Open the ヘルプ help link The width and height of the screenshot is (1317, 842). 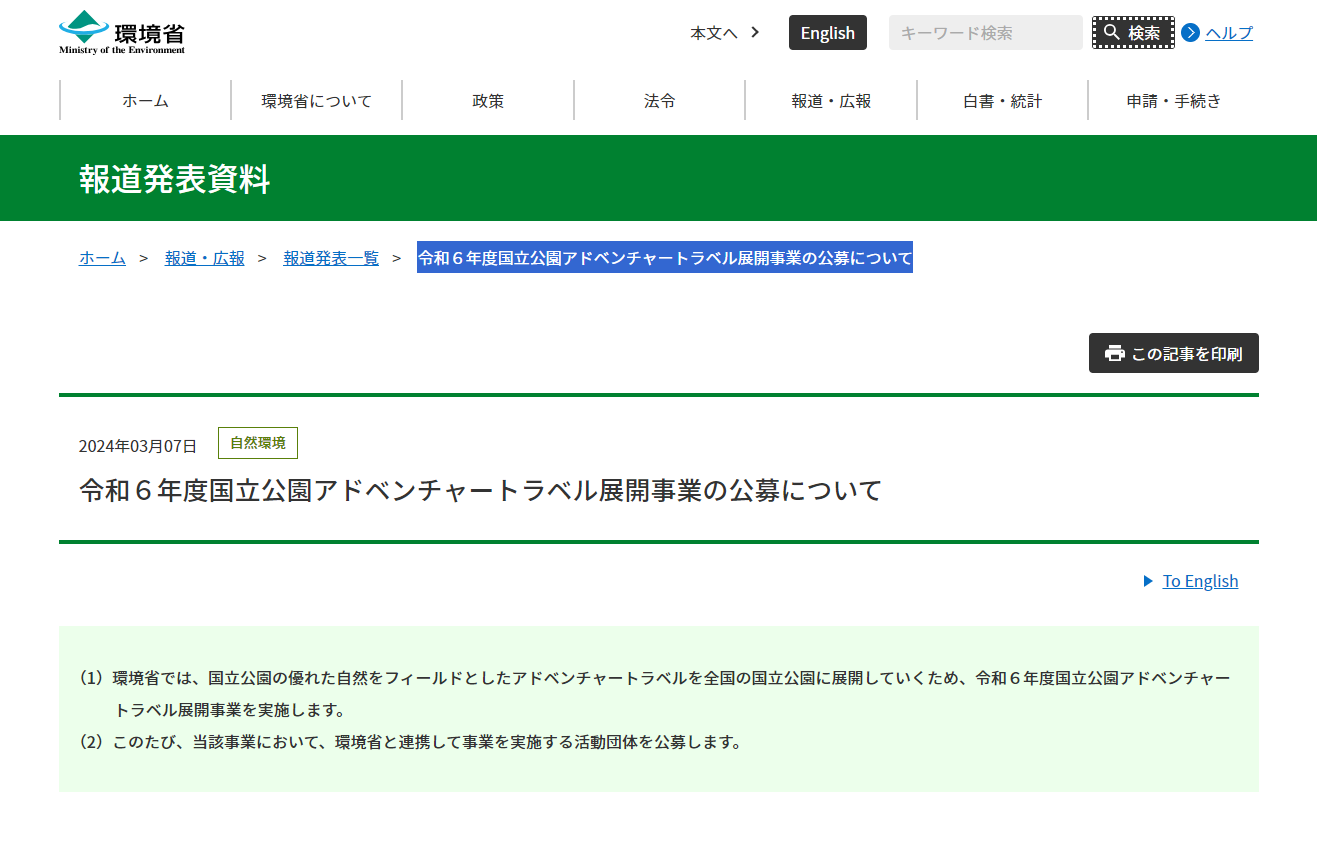tap(1228, 32)
